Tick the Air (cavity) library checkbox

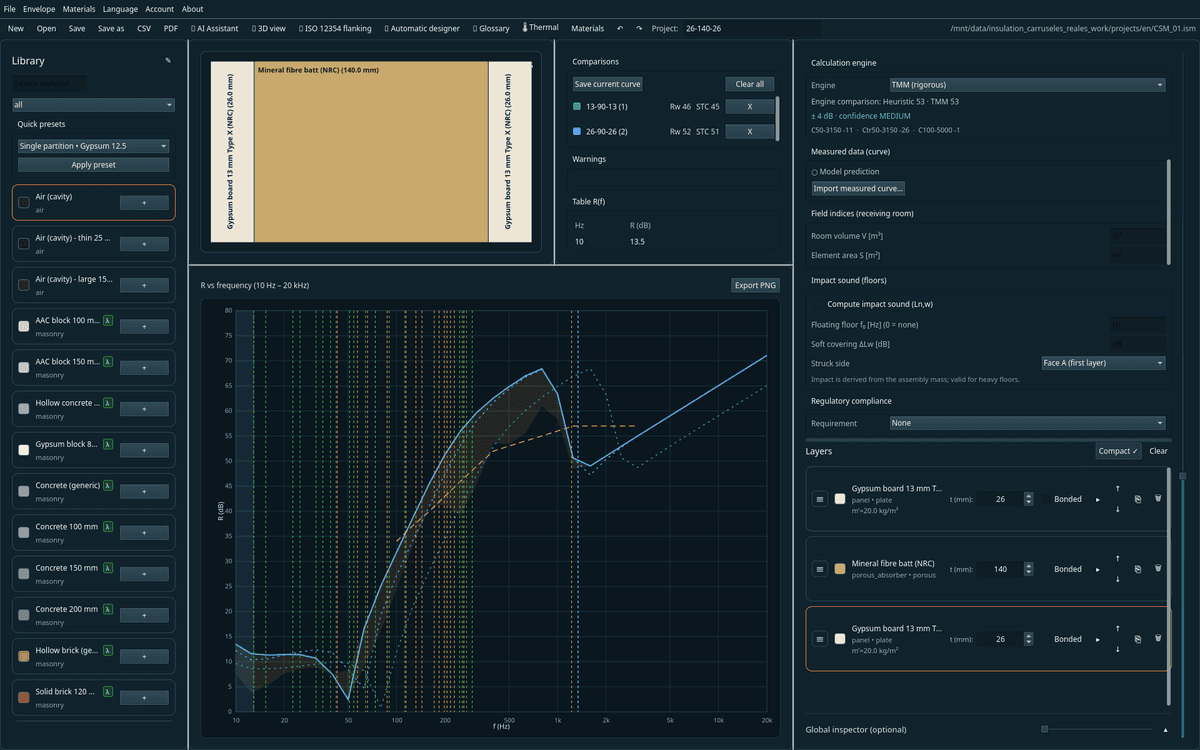(x=24, y=202)
